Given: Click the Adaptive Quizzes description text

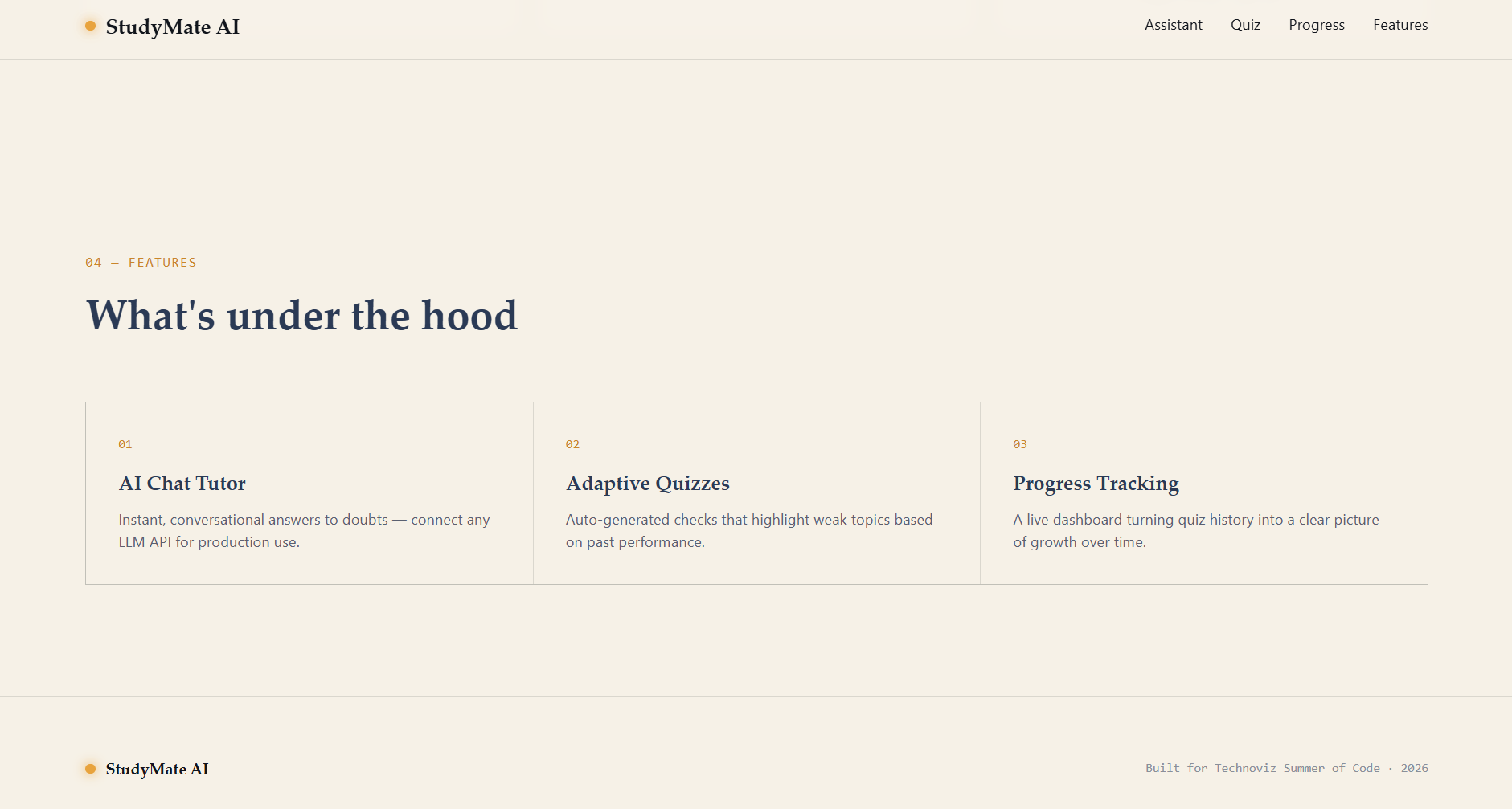Looking at the screenshot, I should pos(749,531).
